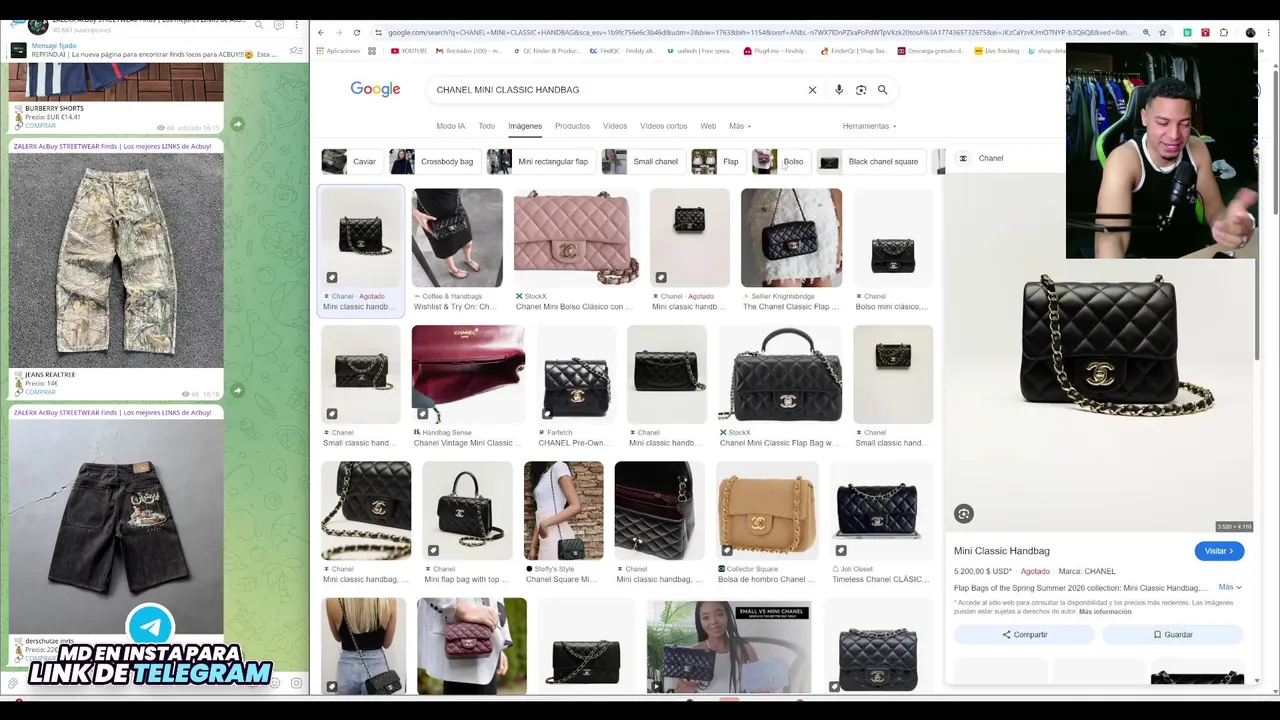Viewport: 1280px width, 720px height.
Task: Click the Compartir button
Action: pyautogui.click(x=1025, y=635)
